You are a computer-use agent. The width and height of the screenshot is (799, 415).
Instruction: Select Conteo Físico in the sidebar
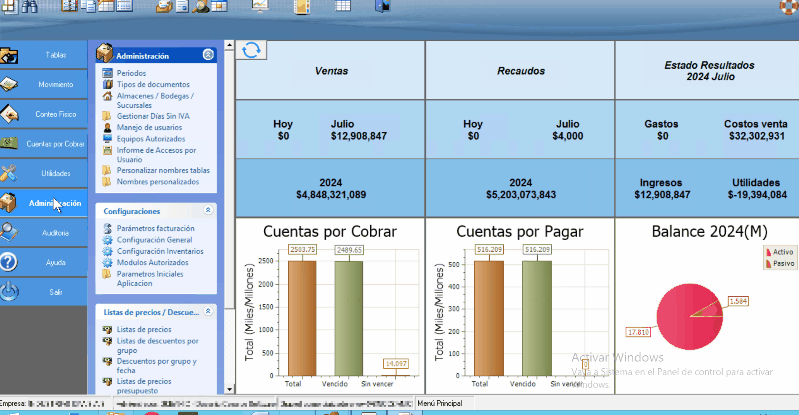[55, 114]
